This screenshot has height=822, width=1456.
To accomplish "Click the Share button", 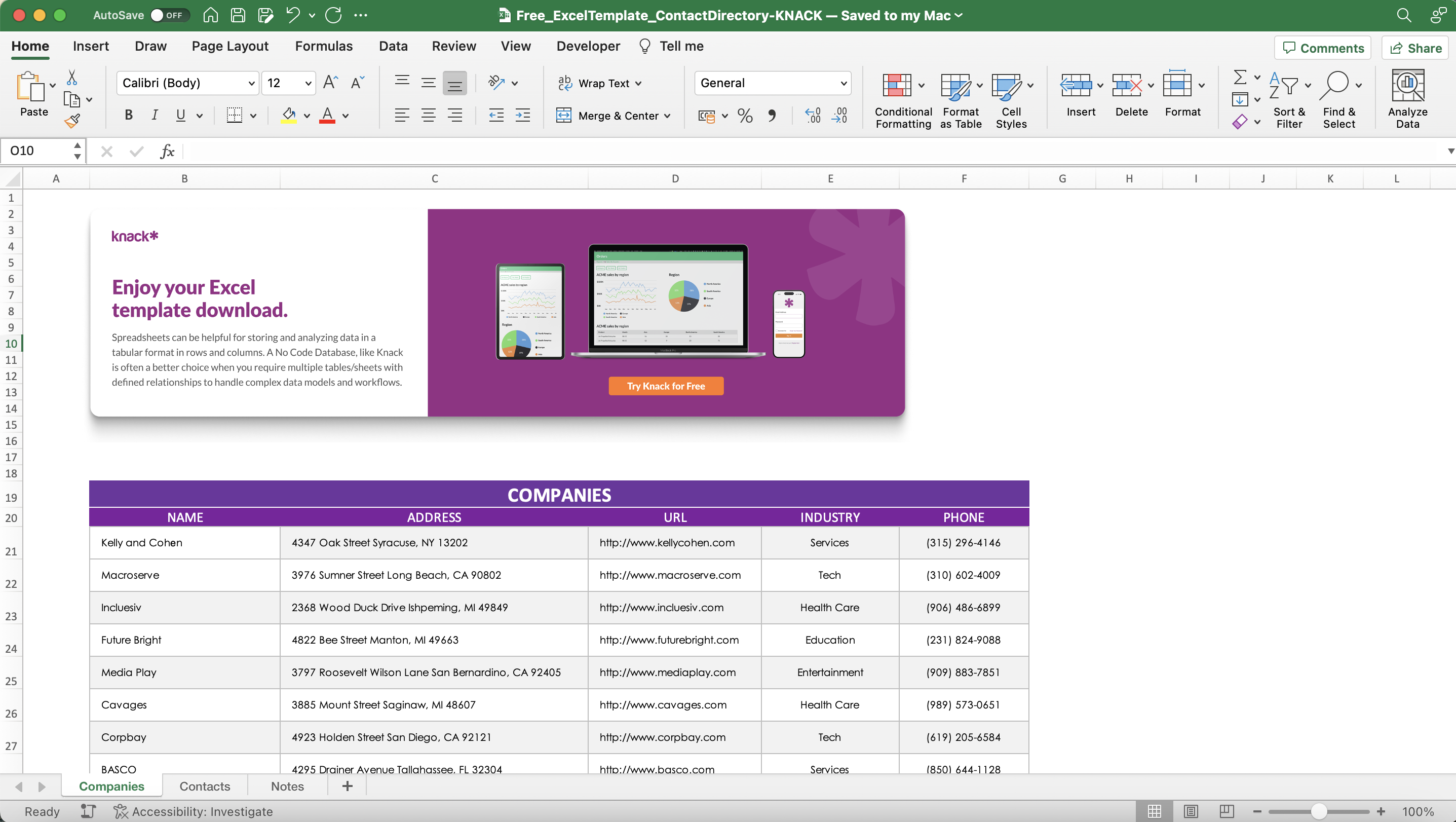I will coord(1415,48).
